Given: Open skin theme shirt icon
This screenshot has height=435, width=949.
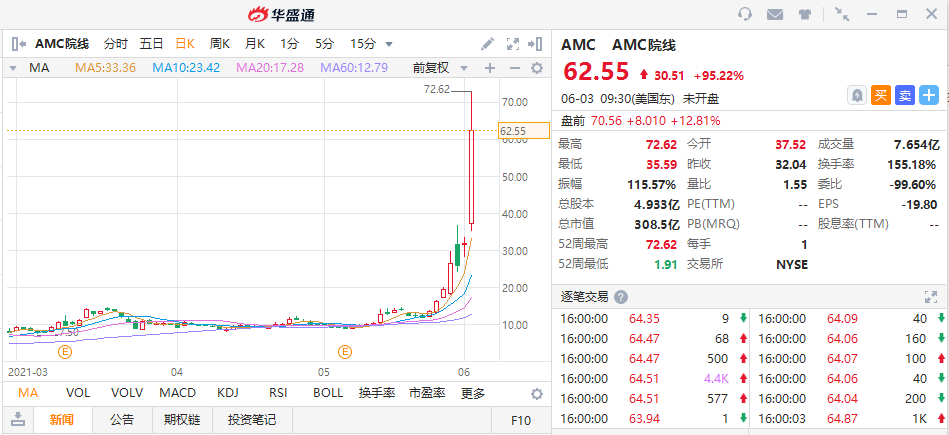Looking at the screenshot, I should point(805,14).
